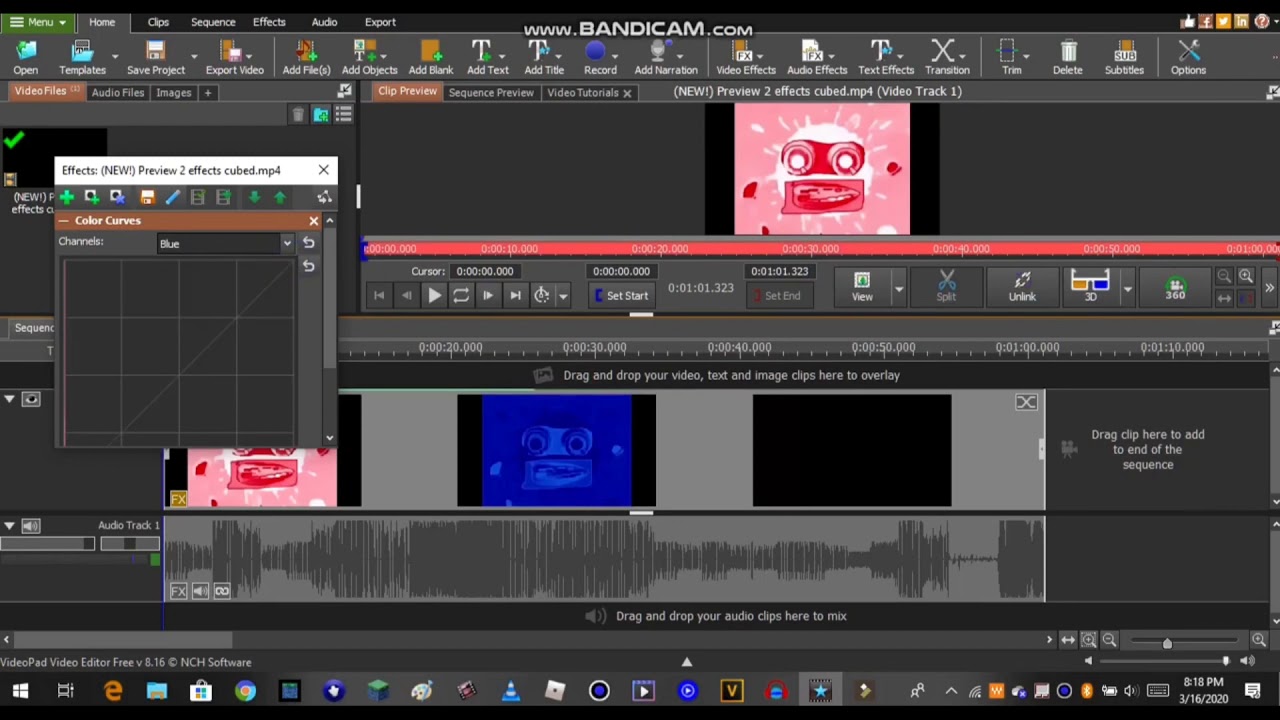
Task: Expand more preview controls with double chevron
Action: pyautogui.click(x=1269, y=288)
